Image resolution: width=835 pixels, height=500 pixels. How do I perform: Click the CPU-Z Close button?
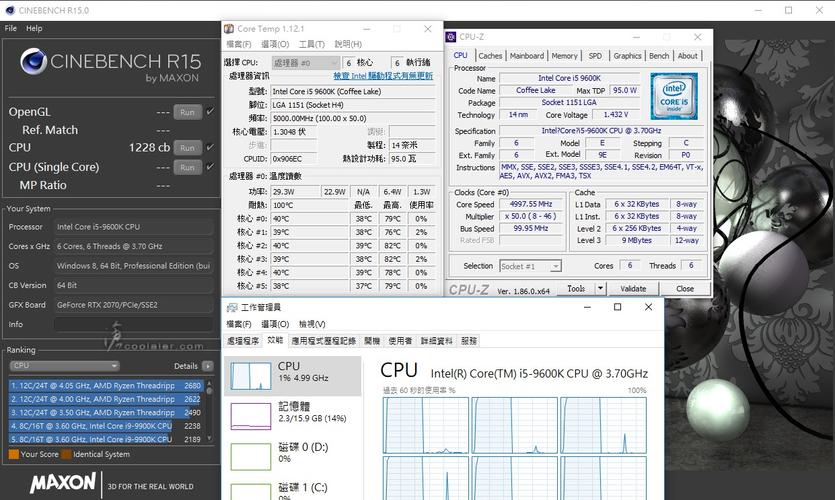685,289
